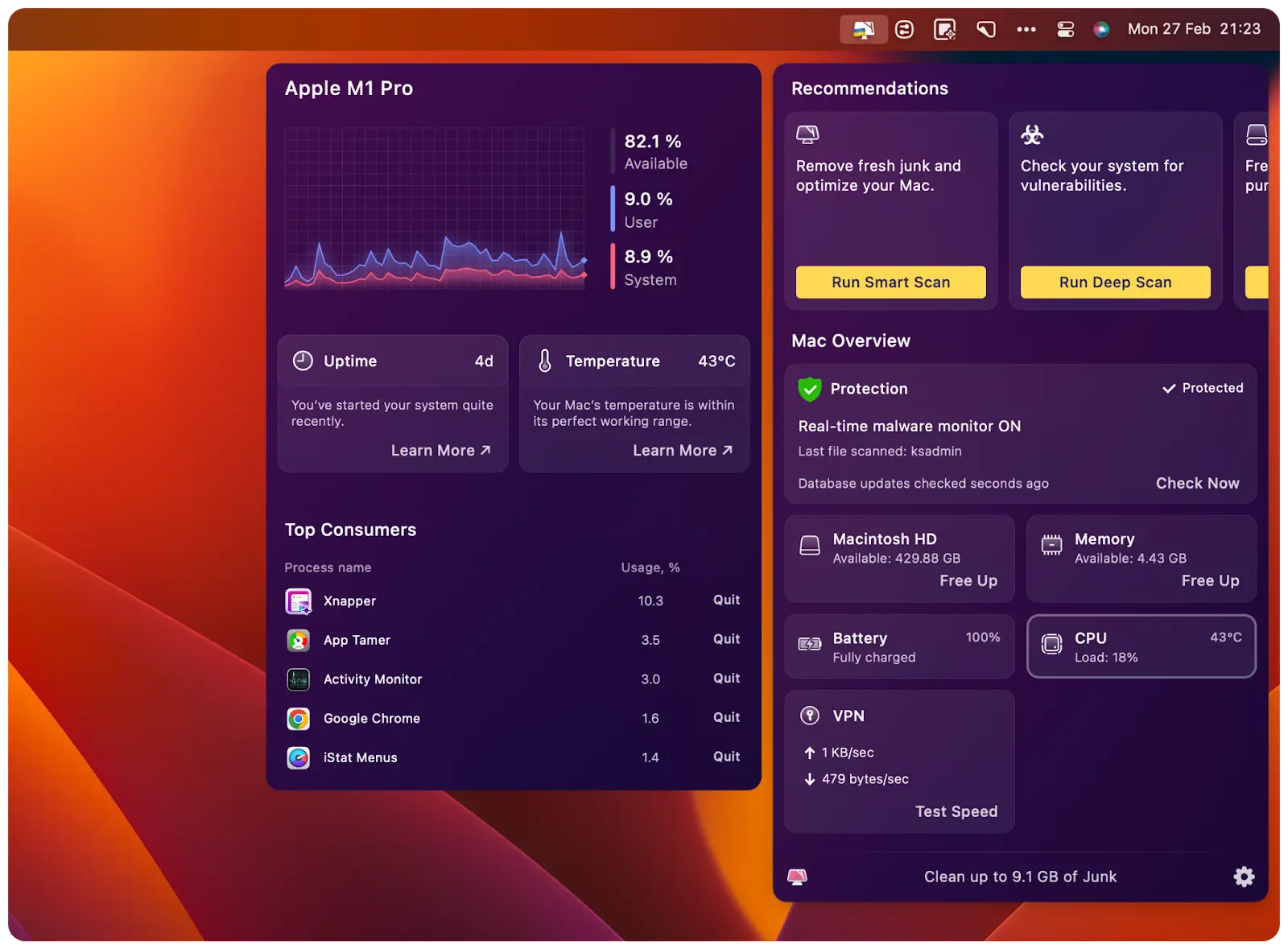Image resolution: width=1288 pixels, height=949 pixels.
Task: Free Up Memory
Action: (x=1211, y=581)
